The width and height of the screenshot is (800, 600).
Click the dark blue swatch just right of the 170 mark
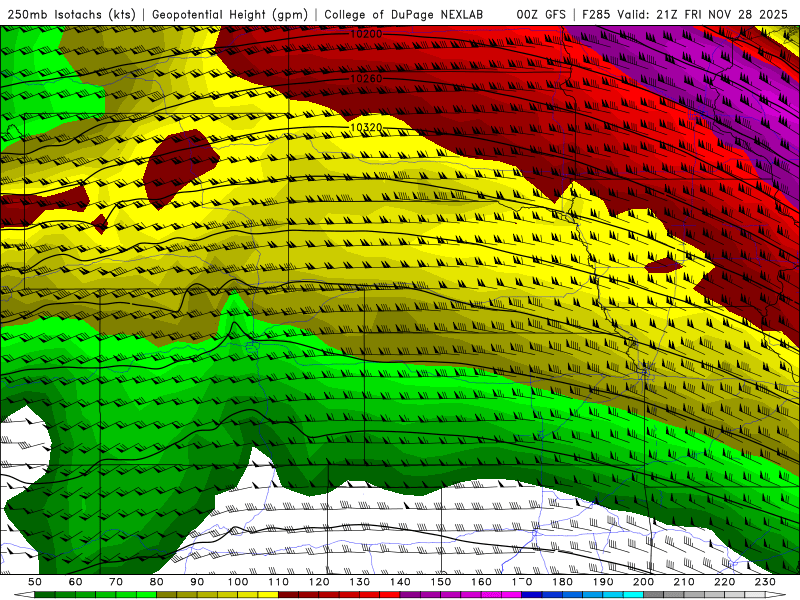click(532, 595)
